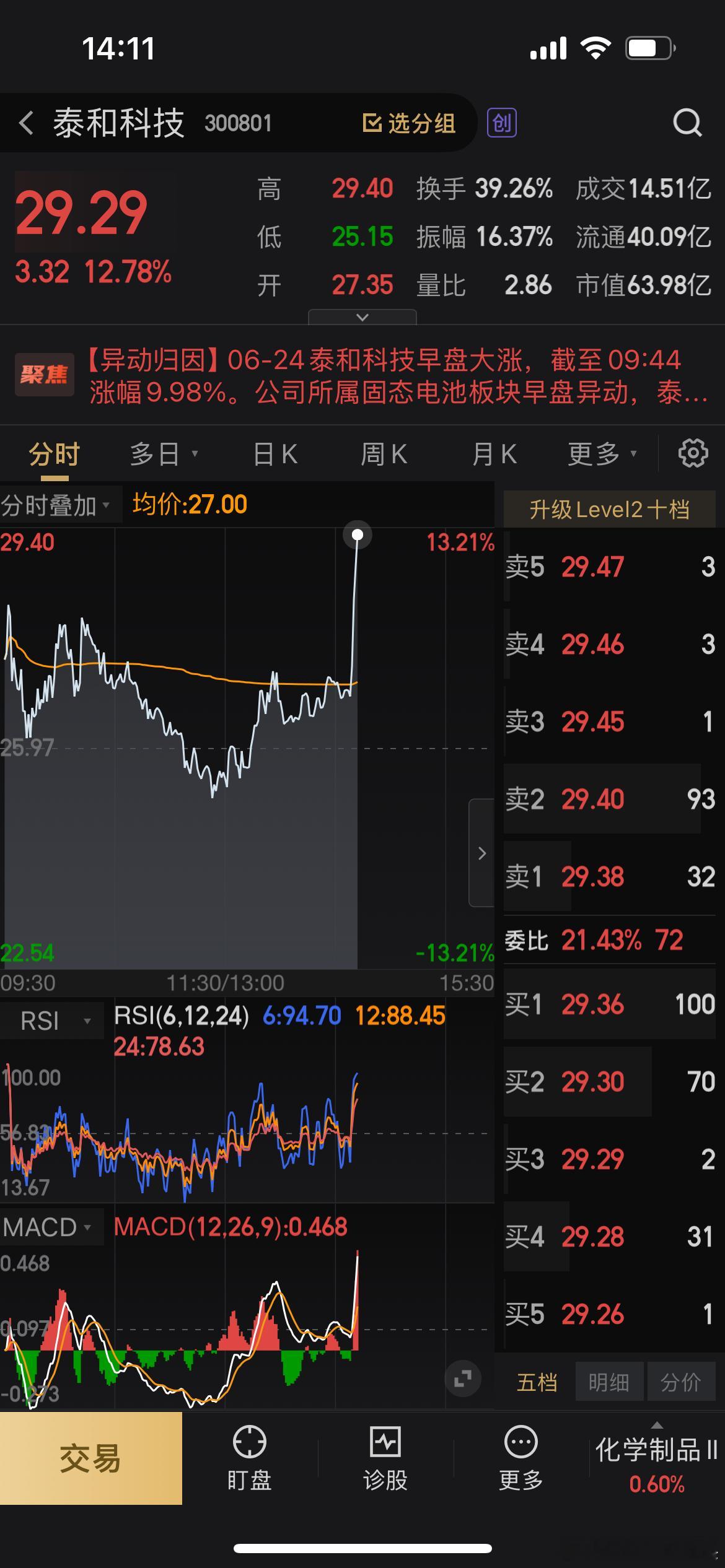The width and height of the screenshot is (725, 1568).
Task: Expand chart to fullscreen icon
Action: pyautogui.click(x=462, y=1379)
